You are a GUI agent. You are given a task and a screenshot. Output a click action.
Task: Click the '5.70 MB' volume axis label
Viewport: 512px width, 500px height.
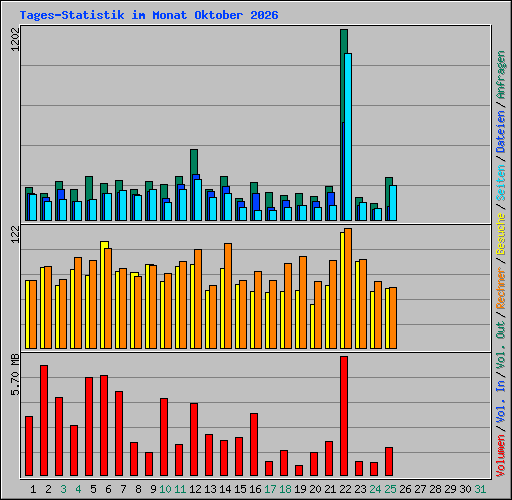click(x=15, y=375)
